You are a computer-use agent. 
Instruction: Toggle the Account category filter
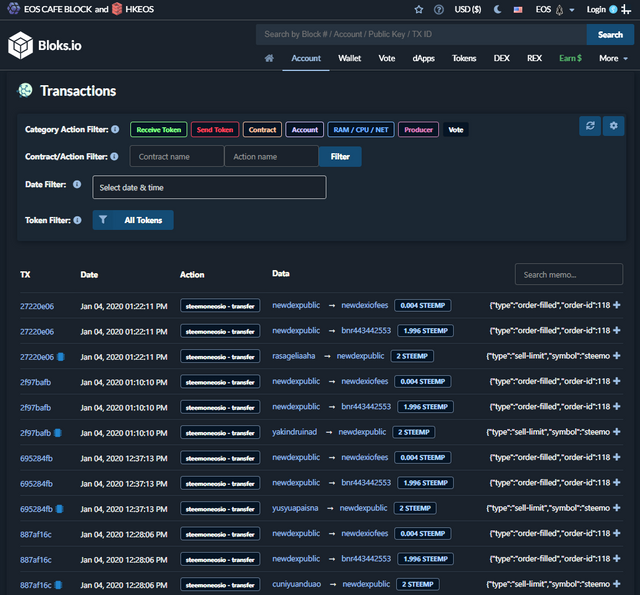[304, 130]
